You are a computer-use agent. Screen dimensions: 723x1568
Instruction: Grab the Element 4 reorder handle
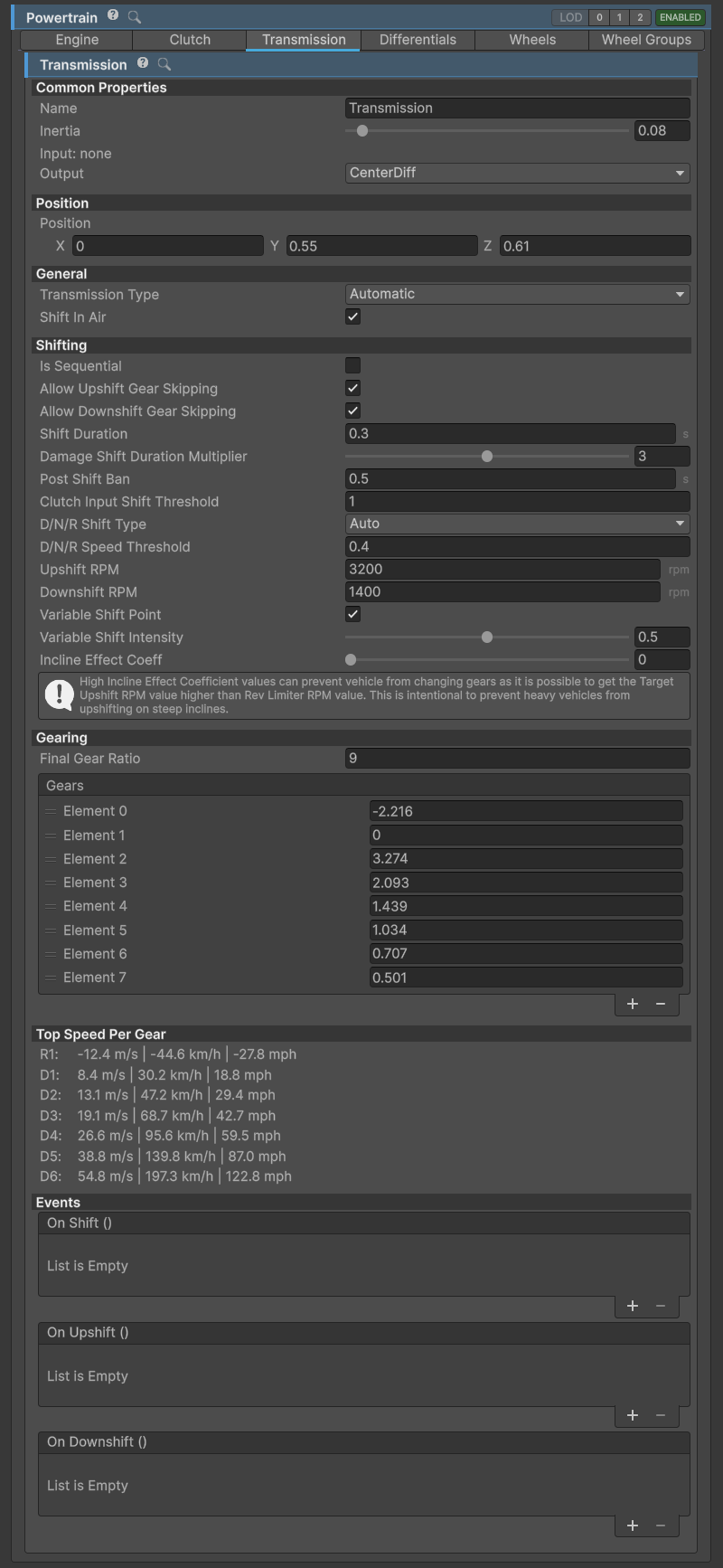[x=51, y=906]
